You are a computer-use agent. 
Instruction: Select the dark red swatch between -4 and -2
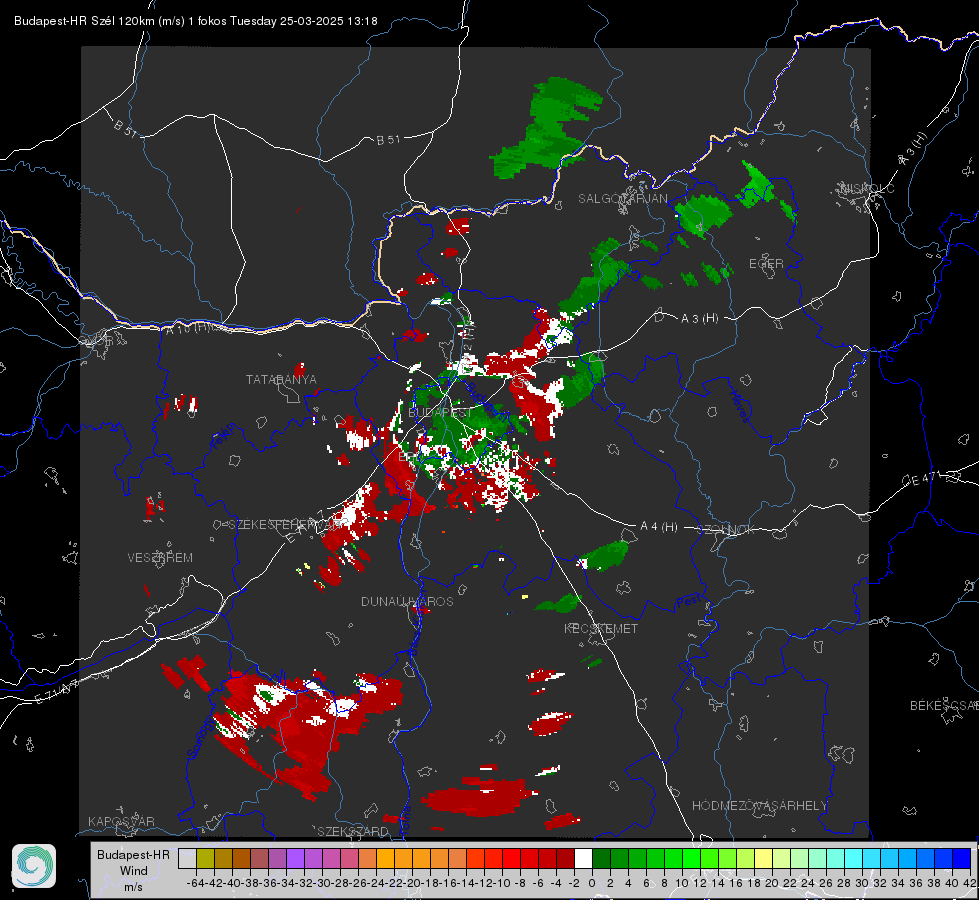tap(565, 858)
